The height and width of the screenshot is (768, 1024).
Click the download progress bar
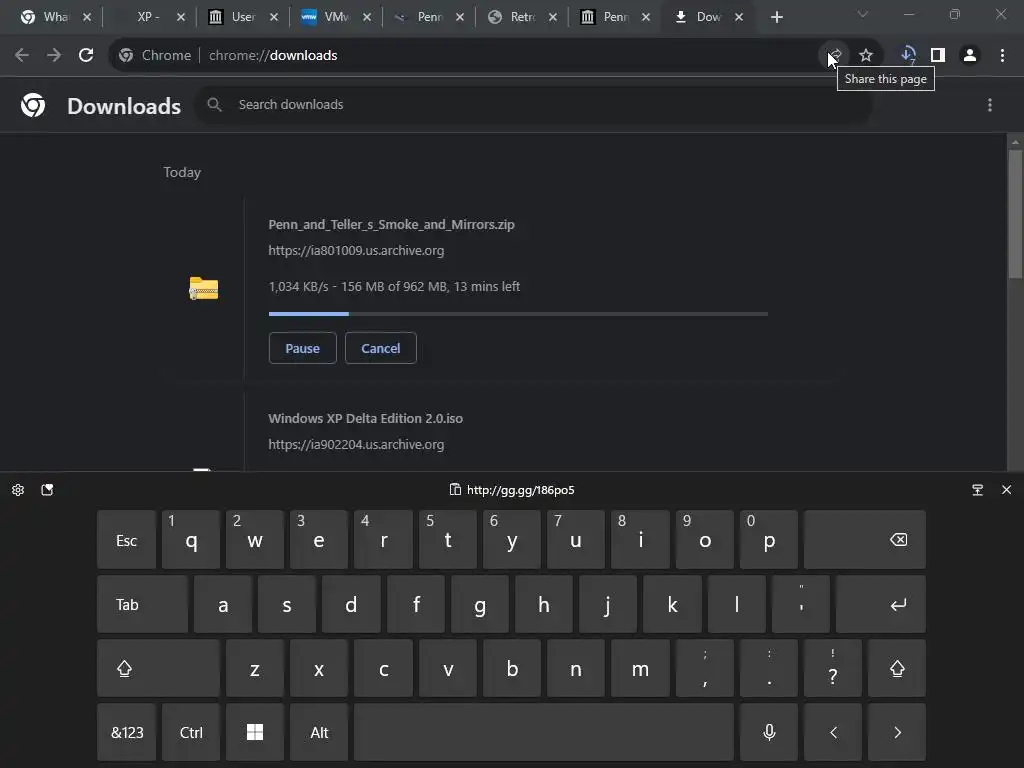(x=518, y=314)
